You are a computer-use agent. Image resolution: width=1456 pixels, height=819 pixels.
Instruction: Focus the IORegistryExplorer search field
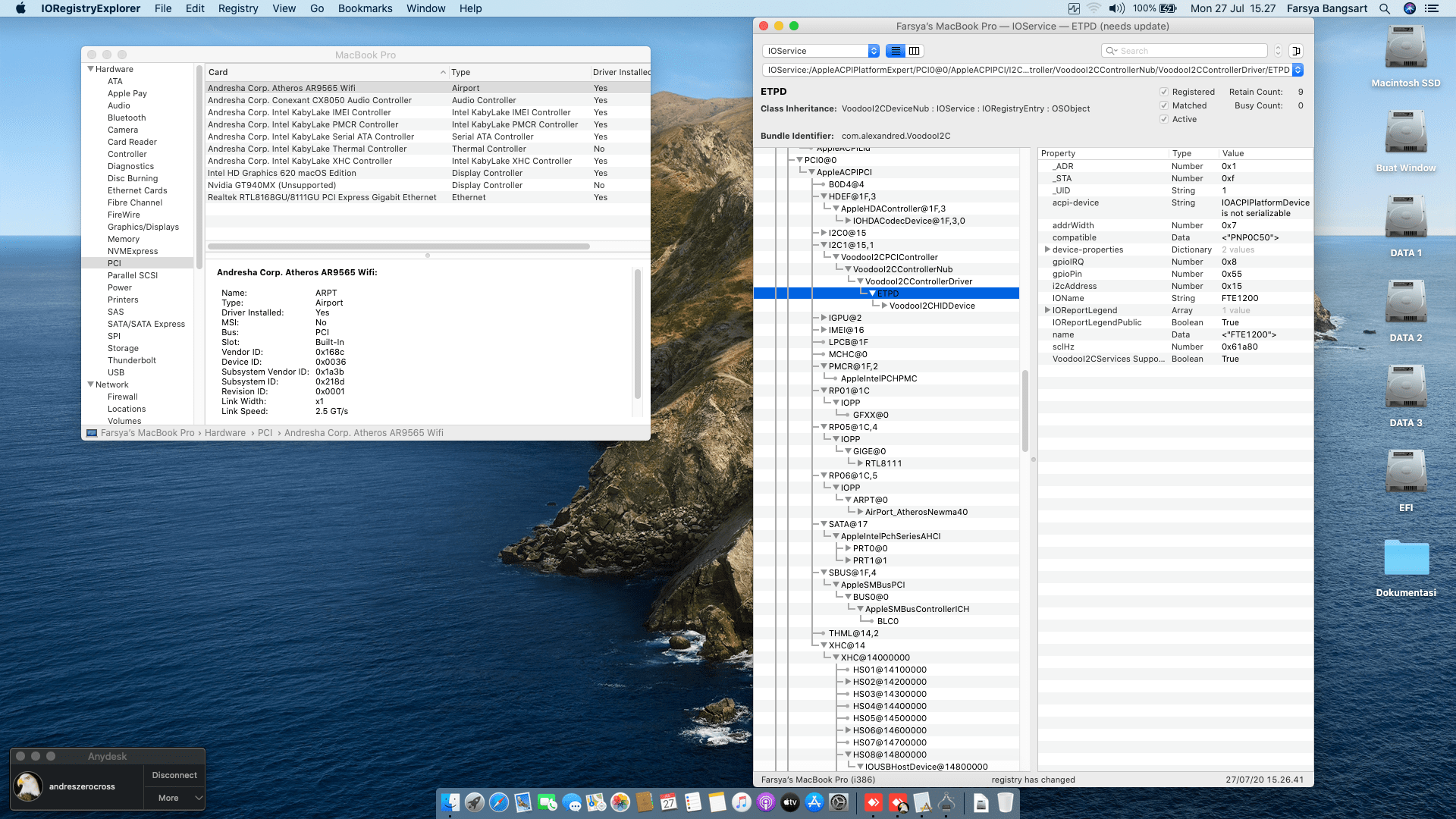tap(1185, 51)
